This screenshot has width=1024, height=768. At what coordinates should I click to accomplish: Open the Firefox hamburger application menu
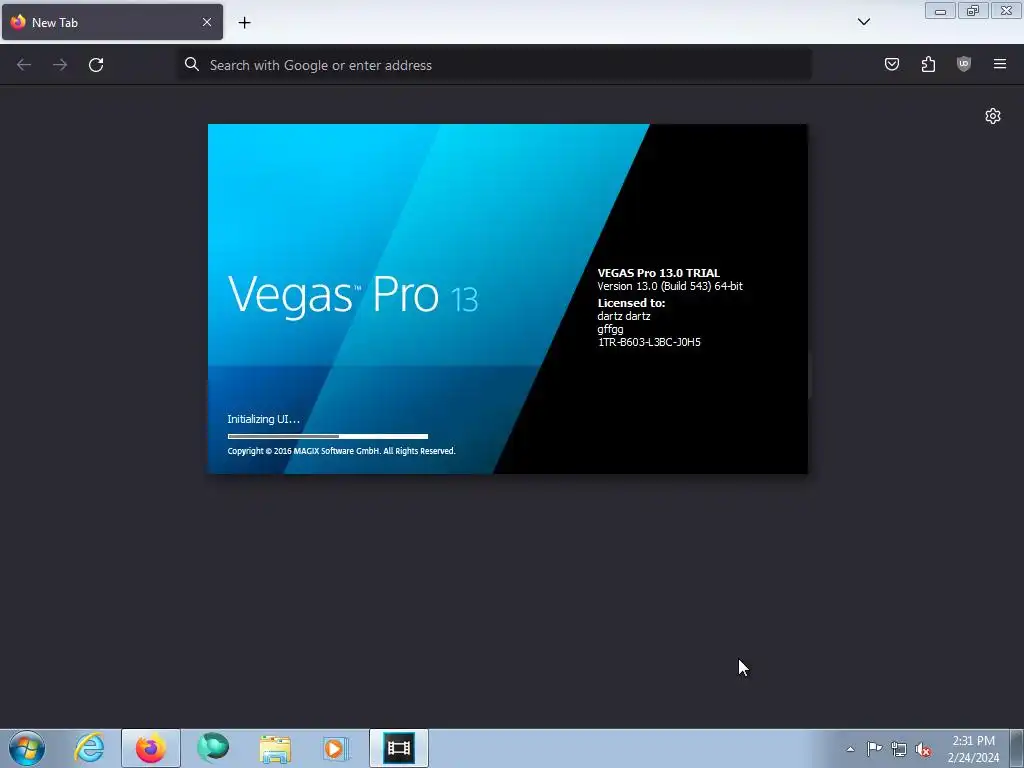tap(1000, 64)
